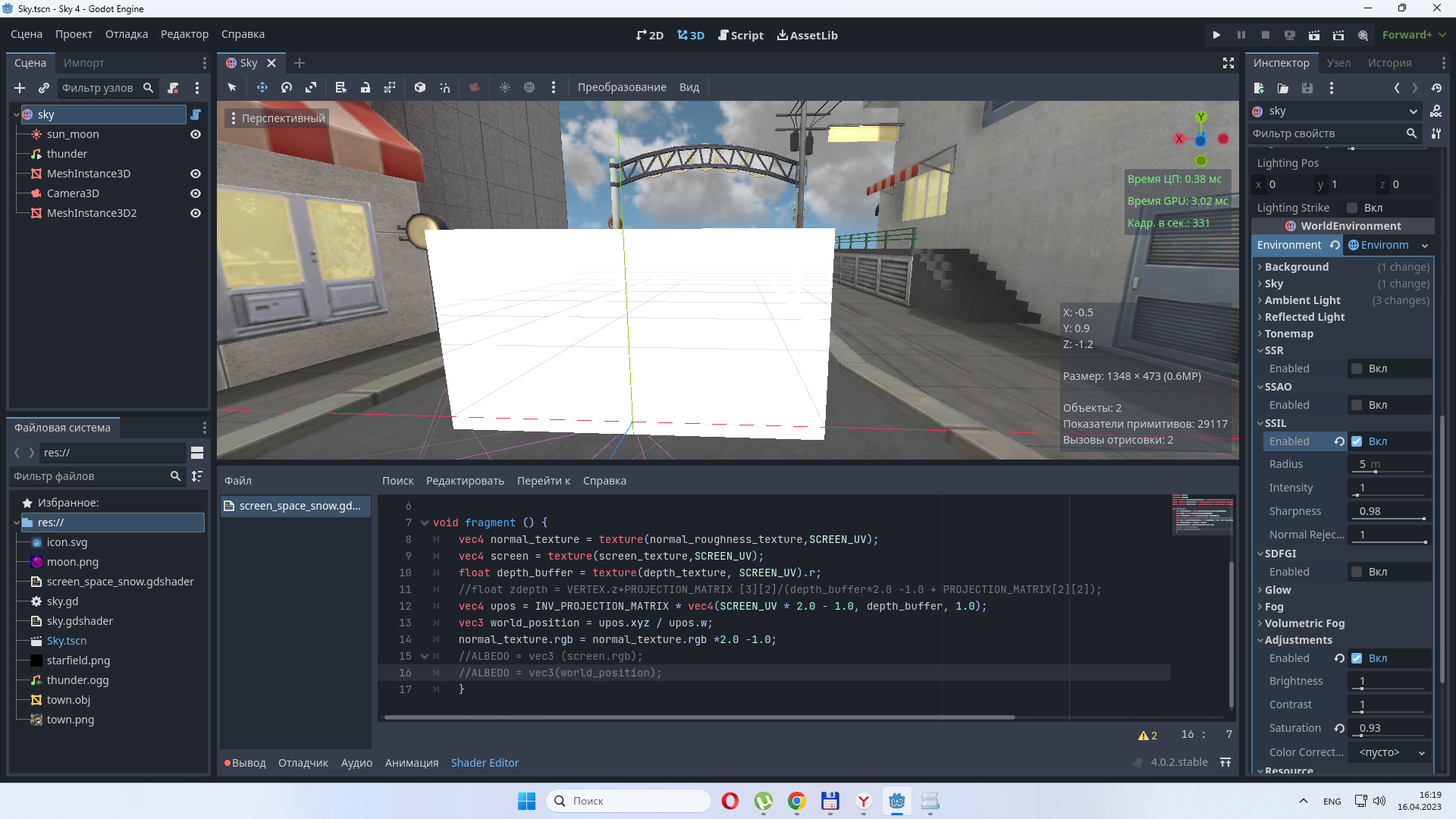Enable the Lighting Strike checkbox

click(x=1352, y=208)
